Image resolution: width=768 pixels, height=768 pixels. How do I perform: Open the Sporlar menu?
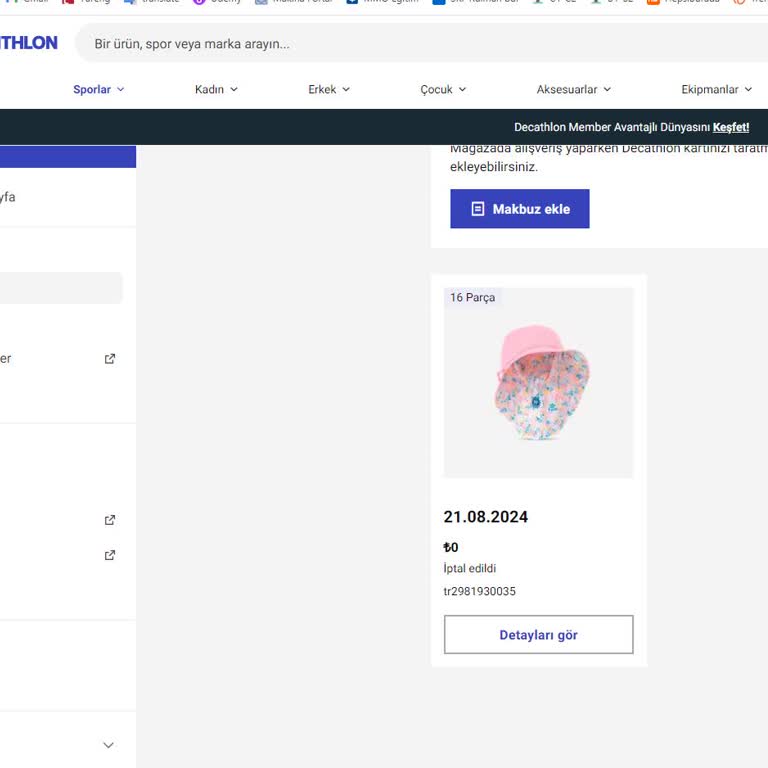point(98,89)
